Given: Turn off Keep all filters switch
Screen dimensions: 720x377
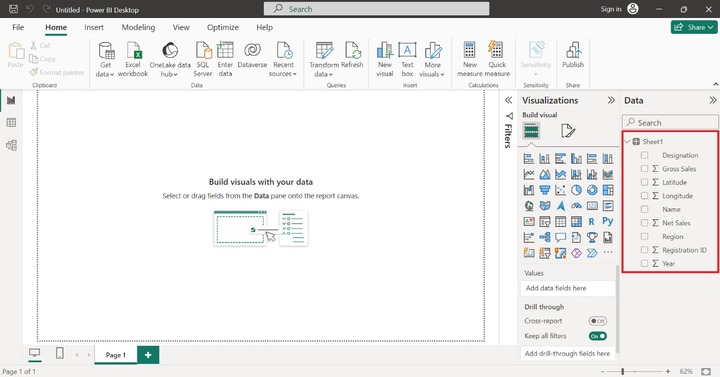Looking at the screenshot, I should point(597,336).
